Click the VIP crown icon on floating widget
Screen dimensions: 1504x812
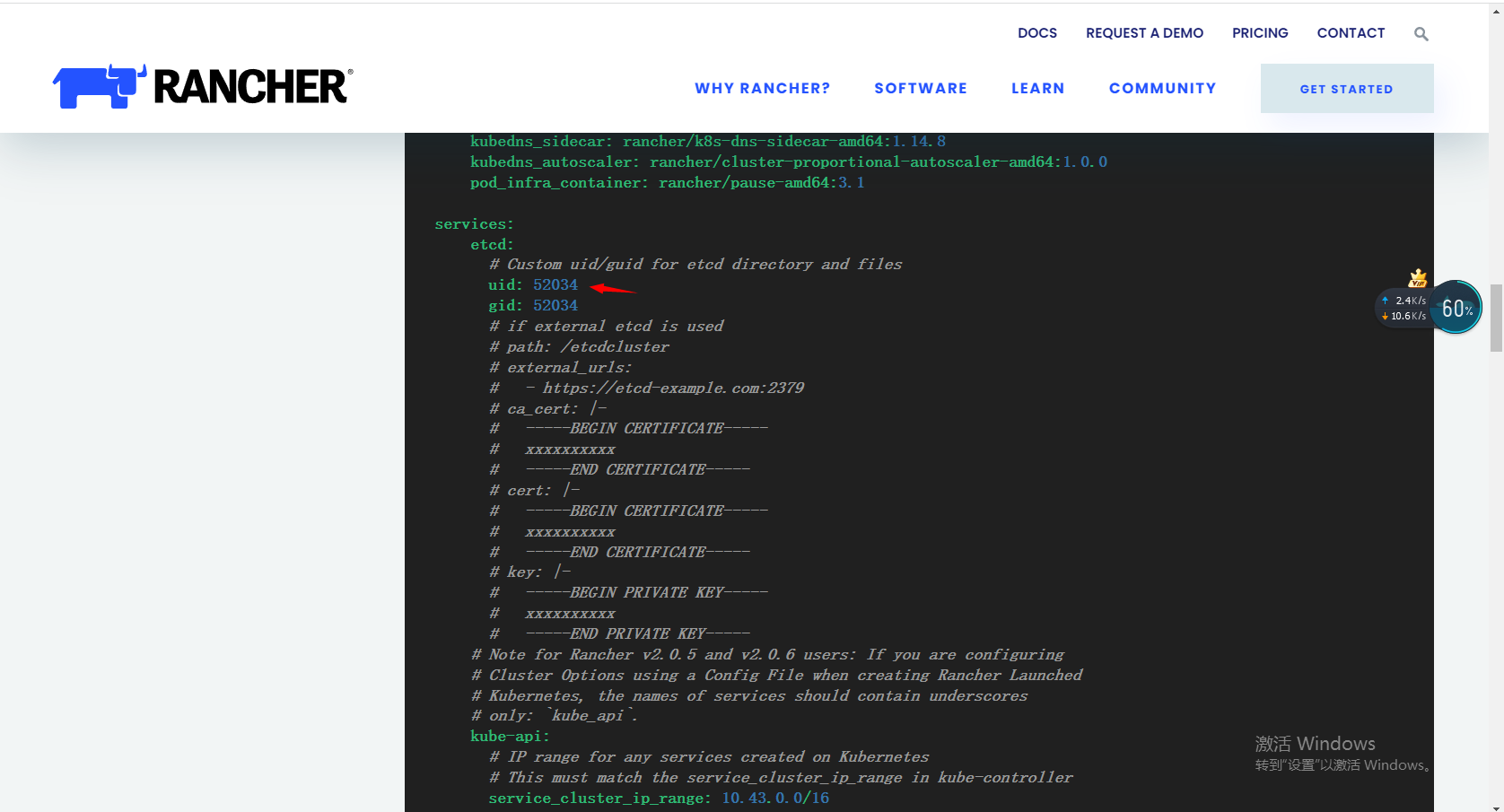pos(1418,278)
